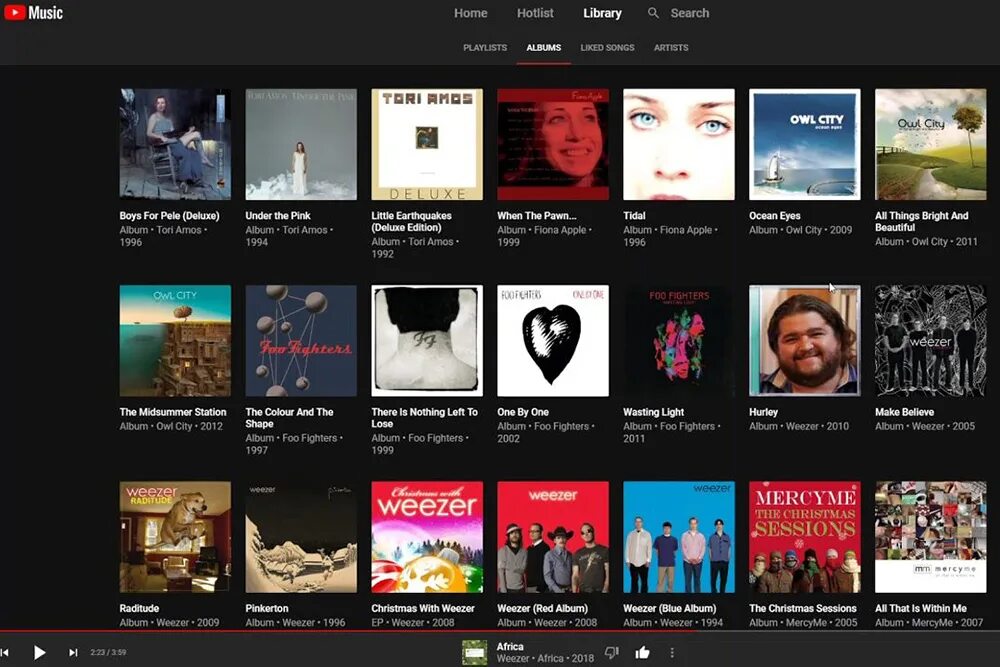
Task: Like the song Africa
Action: click(642, 652)
